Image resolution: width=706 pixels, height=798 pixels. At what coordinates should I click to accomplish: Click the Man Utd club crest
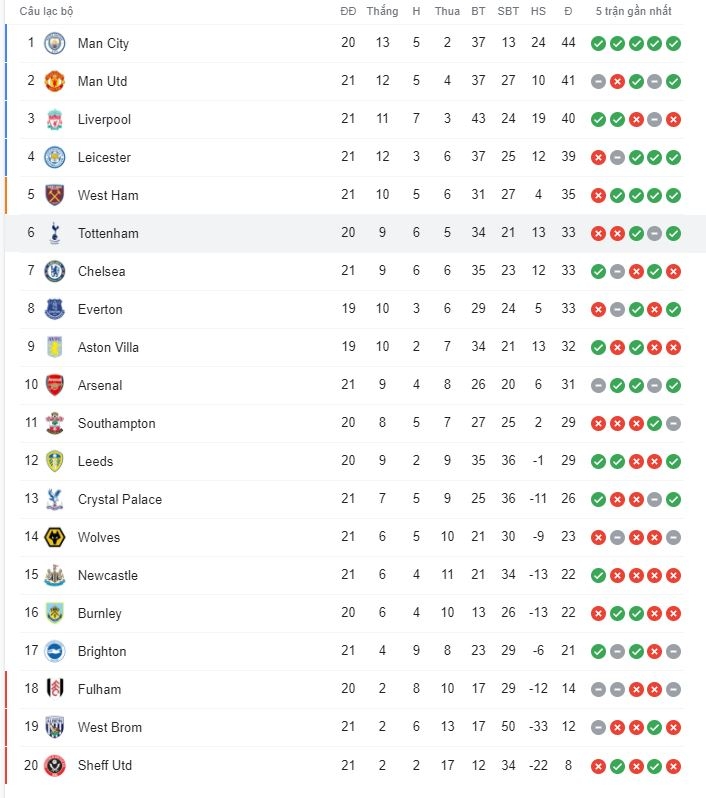click(x=54, y=81)
